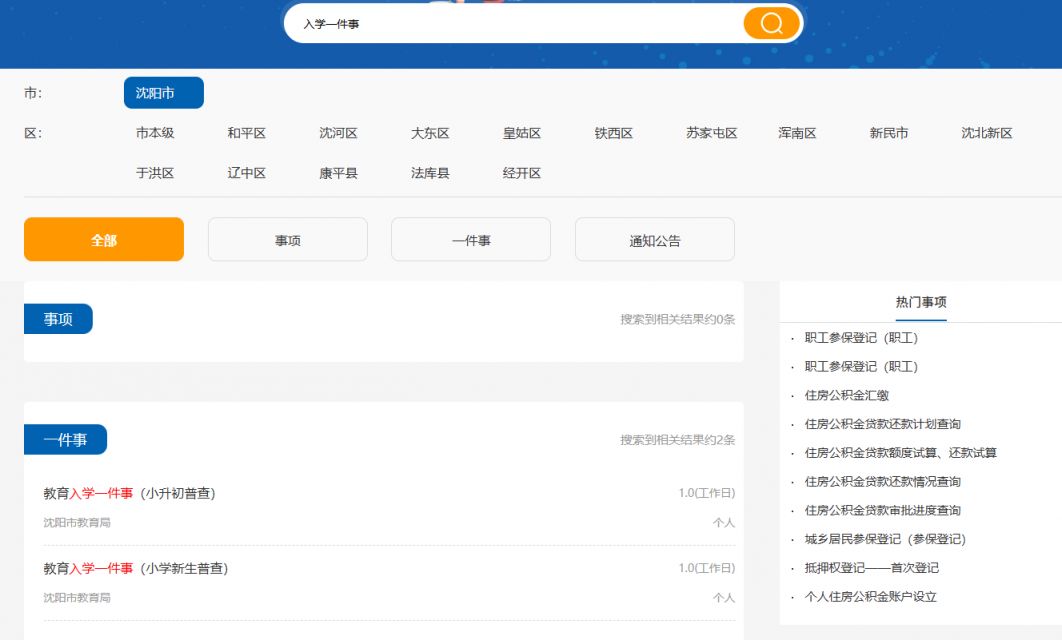1062x640 pixels.
Task: Switch to the 一件事 filter tab
Action: click(471, 240)
